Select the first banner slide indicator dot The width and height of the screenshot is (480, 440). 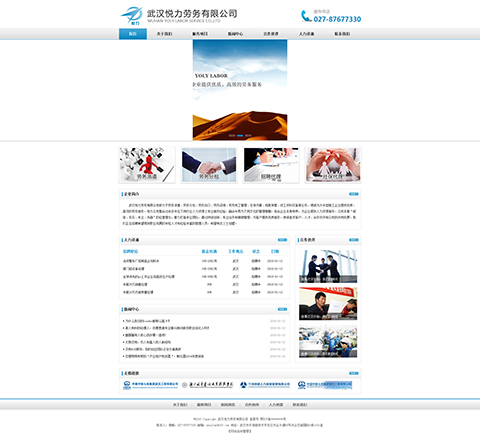pyautogui.click(x=232, y=136)
